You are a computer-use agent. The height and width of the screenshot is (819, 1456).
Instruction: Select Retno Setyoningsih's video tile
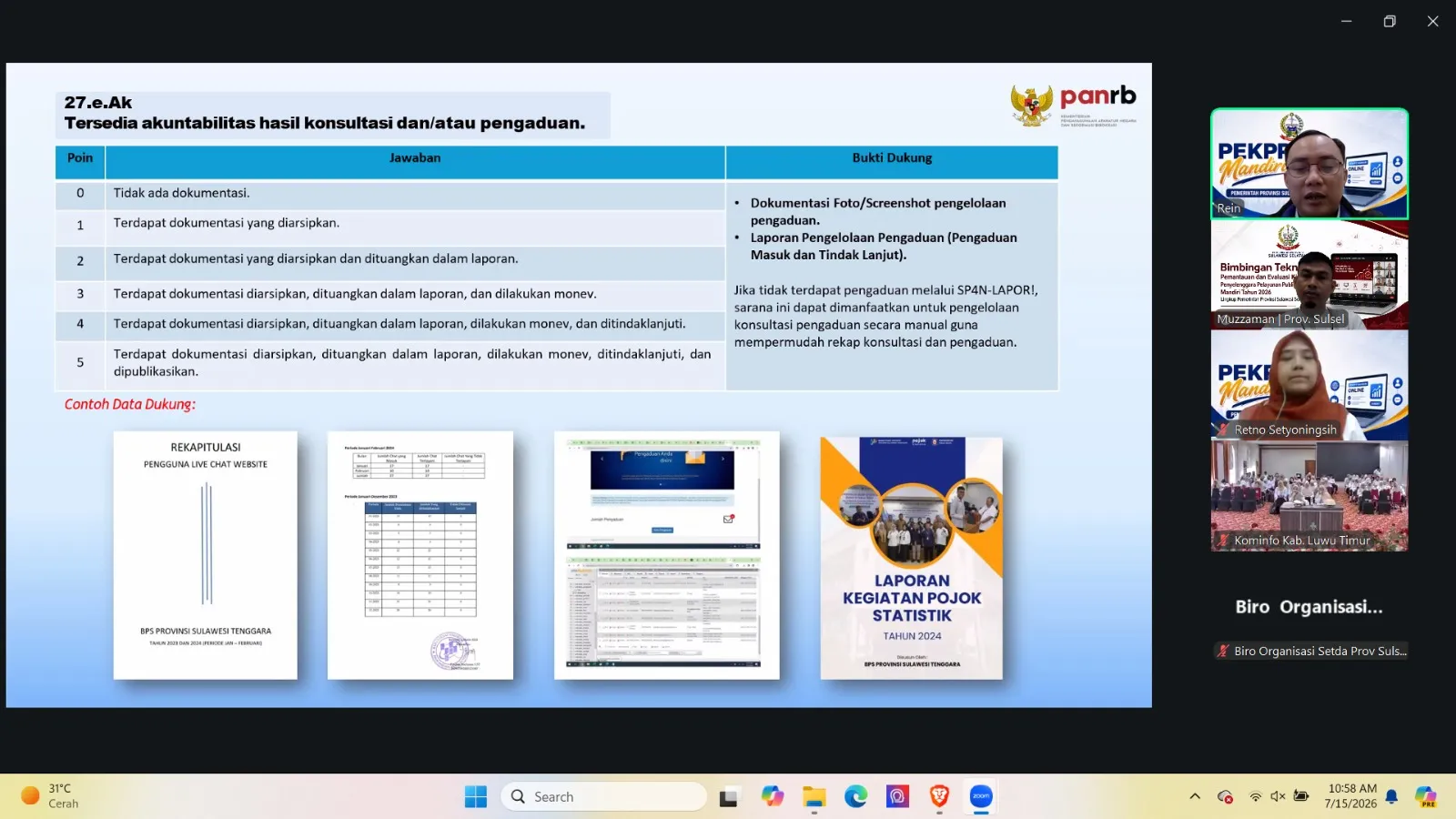point(1309,386)
